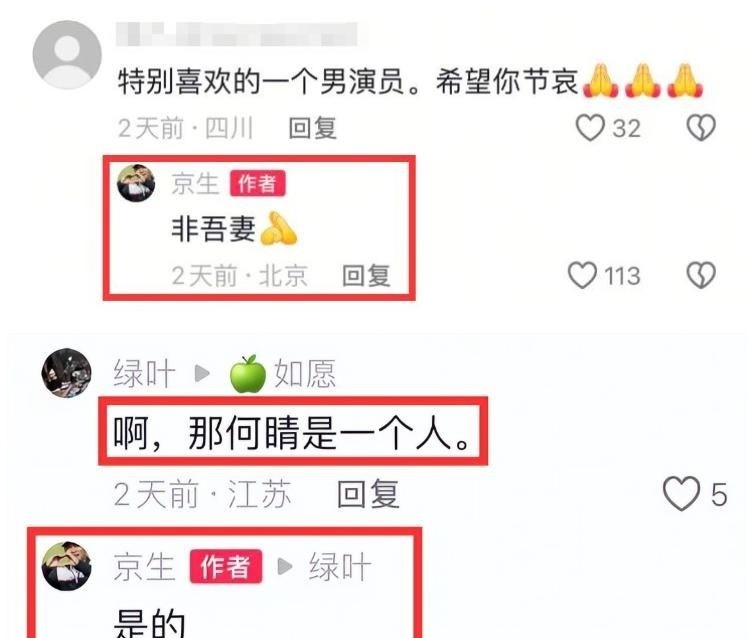Like the top comment with 32 likes

[590, 128]
